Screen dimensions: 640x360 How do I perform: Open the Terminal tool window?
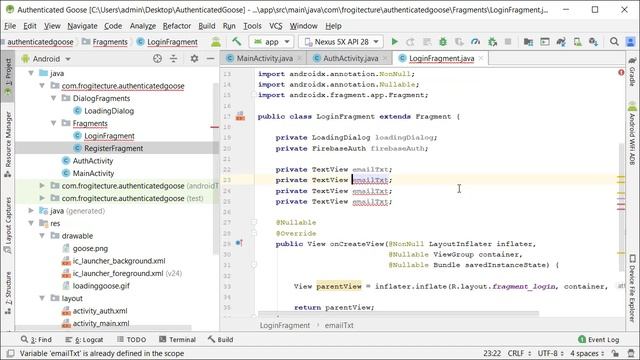tap(177, 340)
